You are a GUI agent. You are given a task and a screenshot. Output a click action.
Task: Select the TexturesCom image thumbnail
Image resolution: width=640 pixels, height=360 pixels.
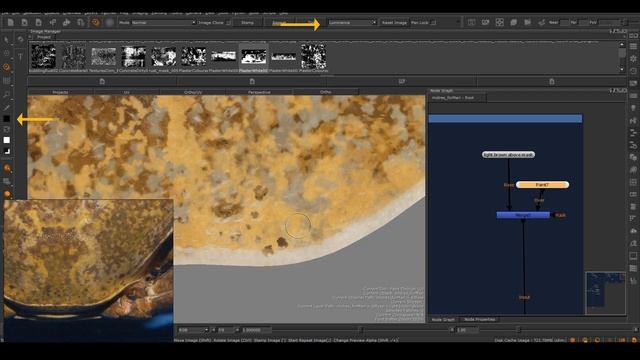point(104,56)
